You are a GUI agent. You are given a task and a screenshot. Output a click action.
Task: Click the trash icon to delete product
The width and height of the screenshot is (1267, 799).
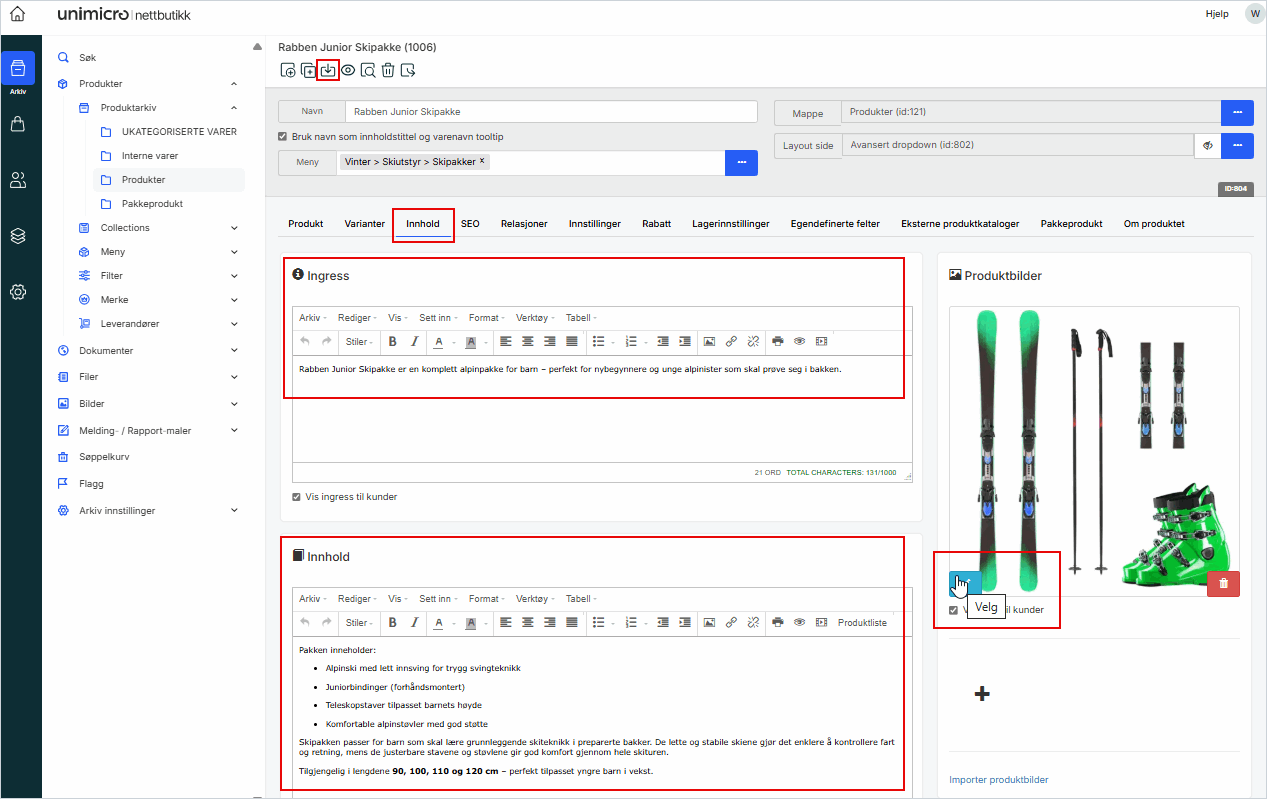click(x=388, y=70)
